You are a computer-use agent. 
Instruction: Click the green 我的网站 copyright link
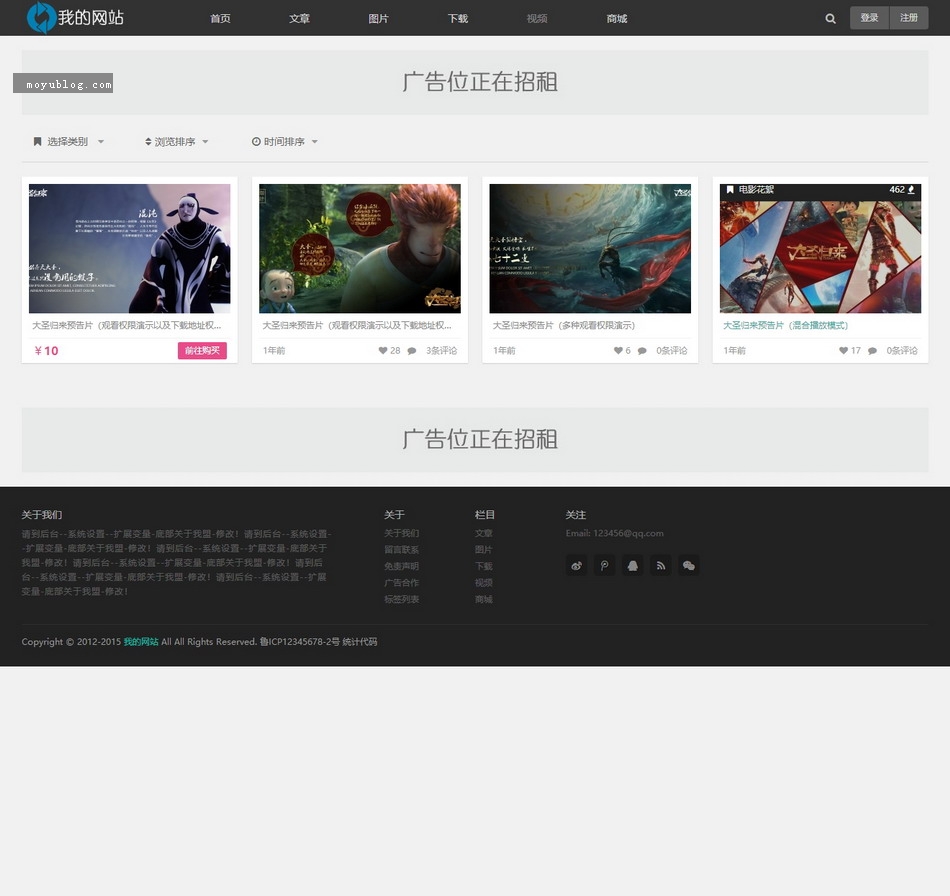pyautogui.click(x=141, y=642)
